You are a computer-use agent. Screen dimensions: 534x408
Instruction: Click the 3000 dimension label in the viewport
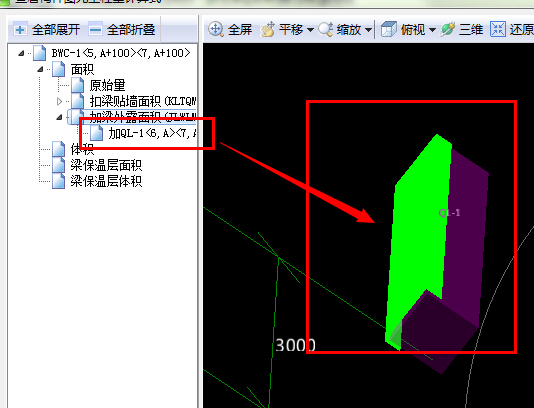(x=295, y=345)
